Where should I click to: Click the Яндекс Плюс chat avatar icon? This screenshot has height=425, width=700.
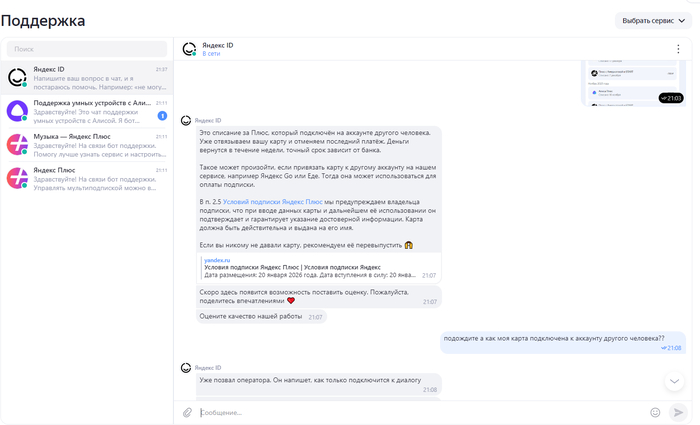pyautogui.click(x=17, y=178)
